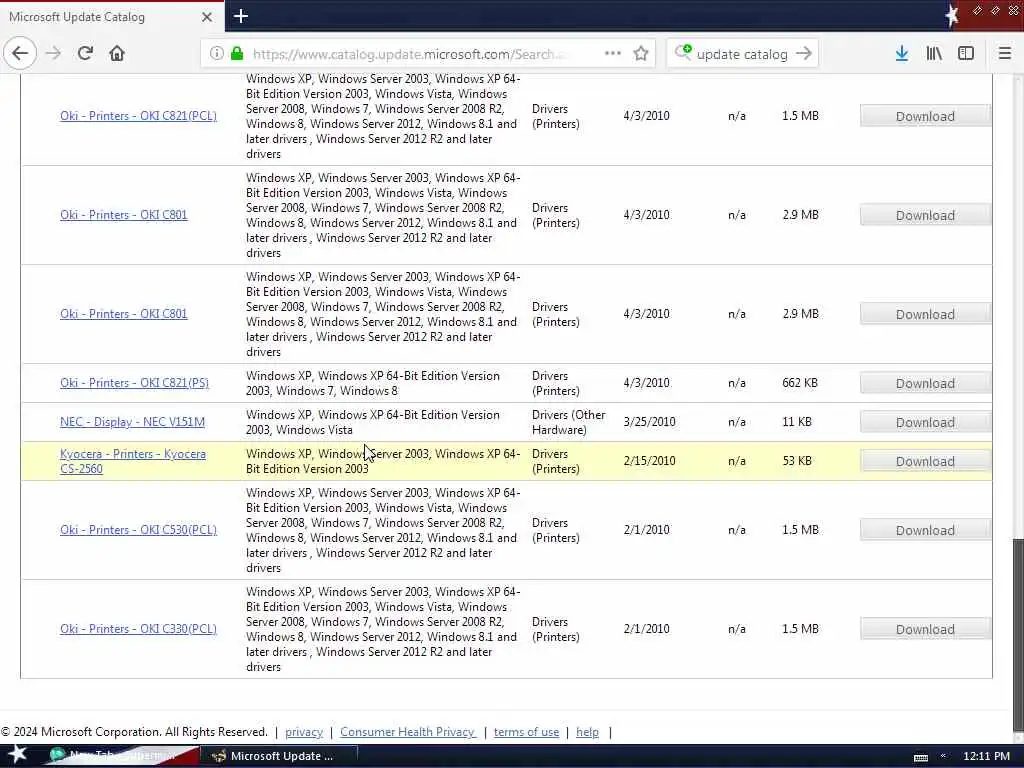The height and width of the screenshot is (768, 1024).
Task: Open a new tab with the plus icon
Action: (241, 16)
